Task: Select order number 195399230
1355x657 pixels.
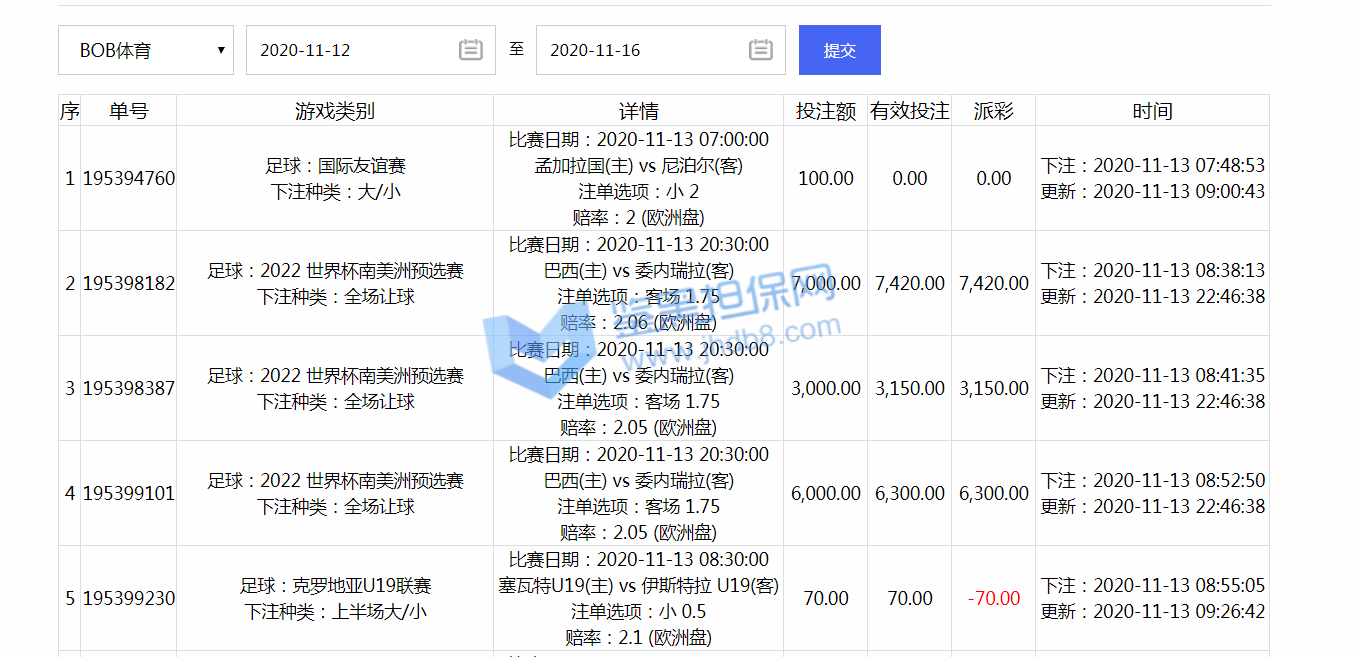Action: coord(128,599)
